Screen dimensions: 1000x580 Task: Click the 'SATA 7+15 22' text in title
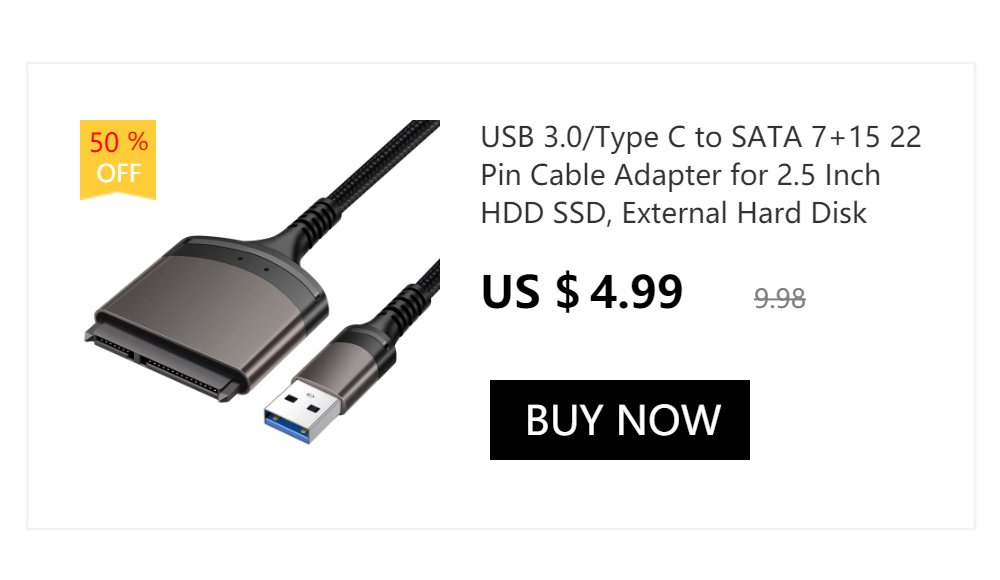pos(827,137)
